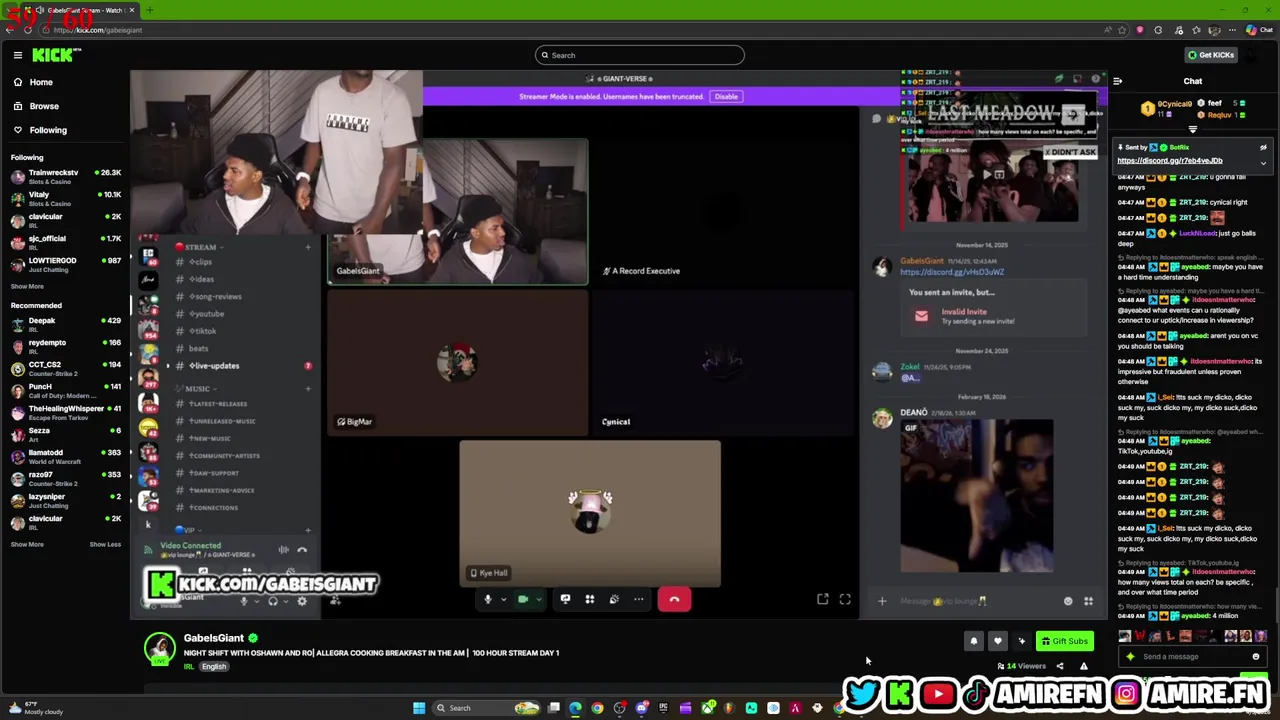Deafen audio in Discord user panel
The width and height of the screenshot is (1280, 720).
273,601
